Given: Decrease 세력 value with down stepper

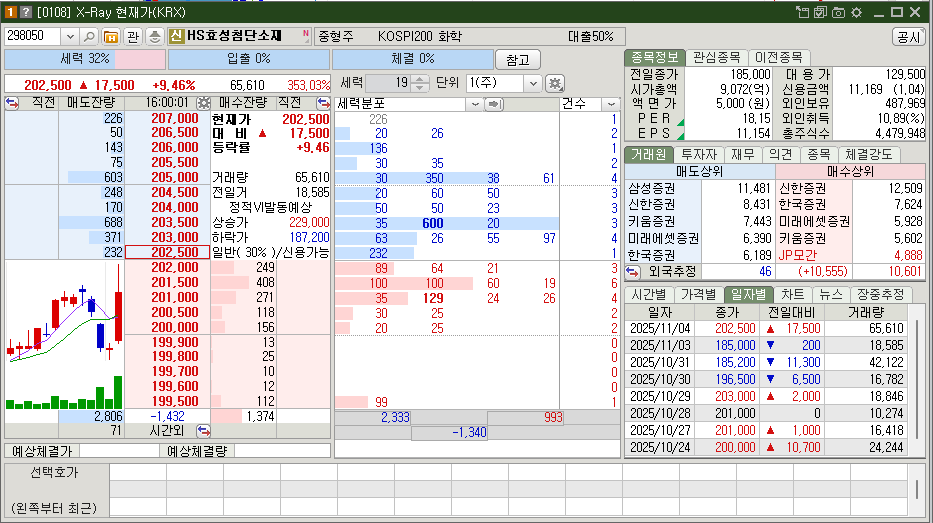Looking at the screenshot, I should tap(419, 87).
